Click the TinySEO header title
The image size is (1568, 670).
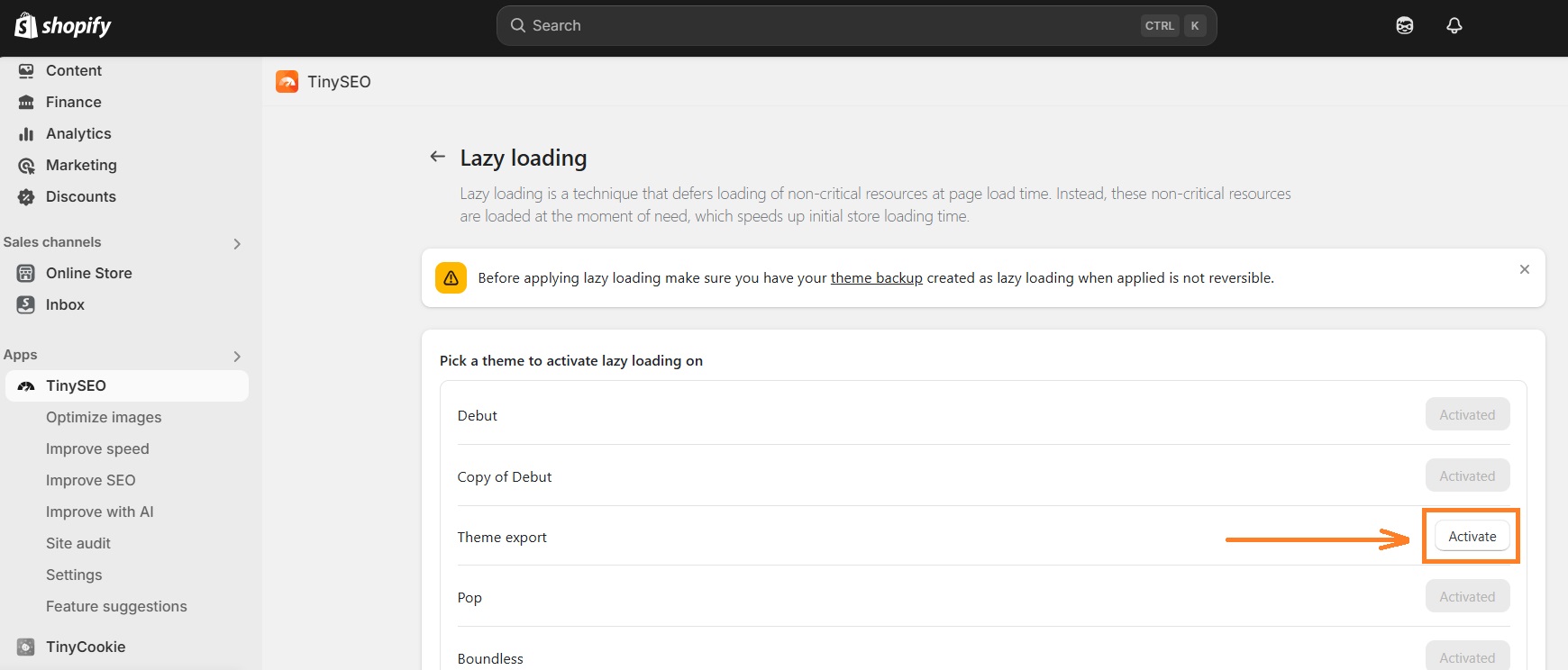(339, 81)
